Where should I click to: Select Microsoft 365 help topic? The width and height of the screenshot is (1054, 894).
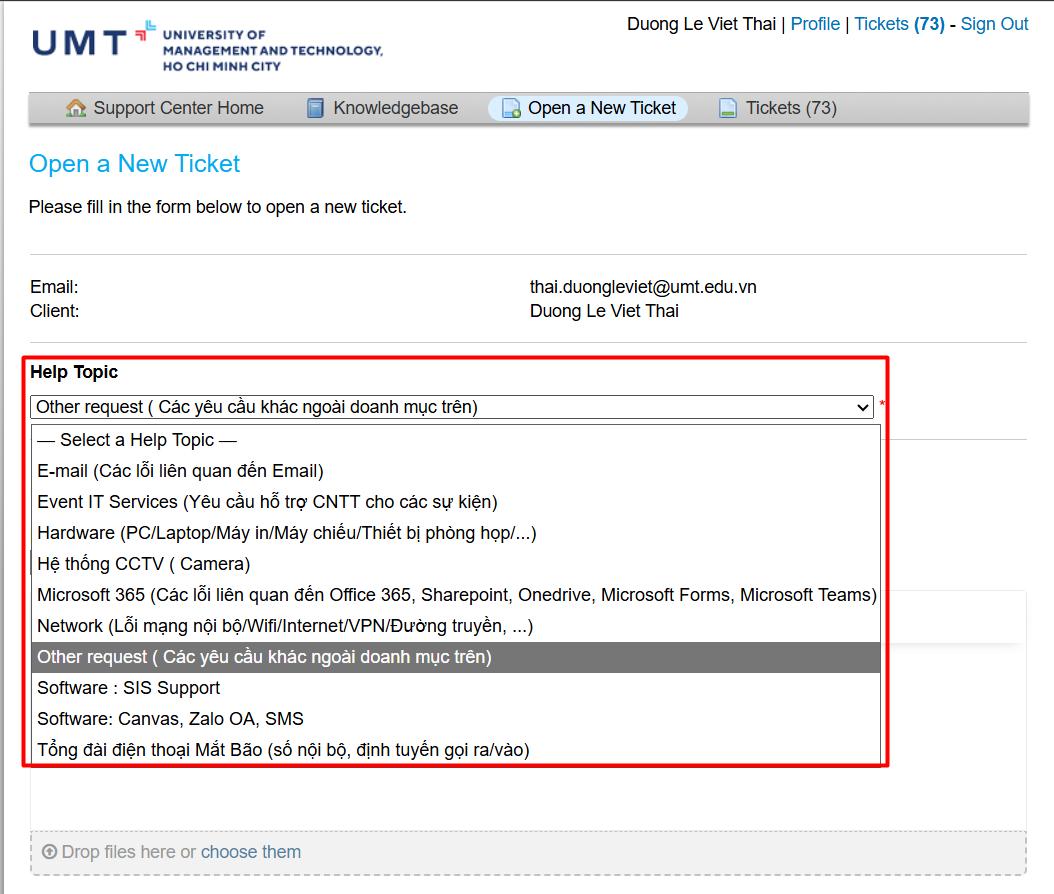pyautogui.click(x=456, y=595)
